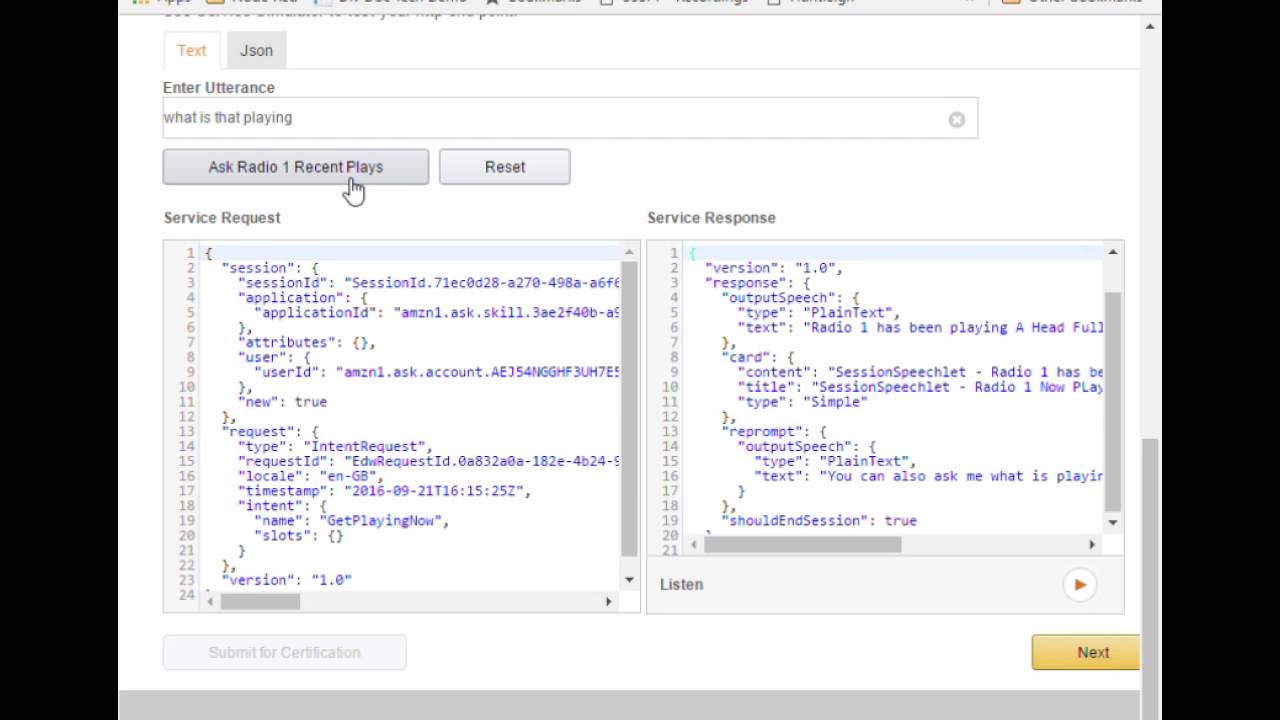Click the "sessionId" line in Service Request
This screenshot has height=720, width=1280.
coord(429,283)
